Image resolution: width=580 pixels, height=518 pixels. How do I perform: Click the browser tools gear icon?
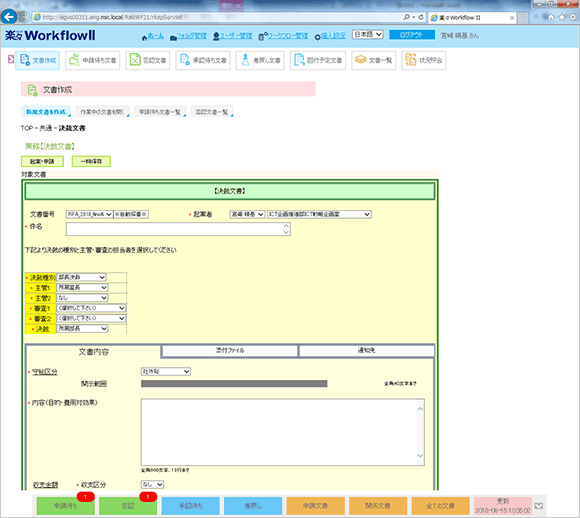click(x=573, y=17)
